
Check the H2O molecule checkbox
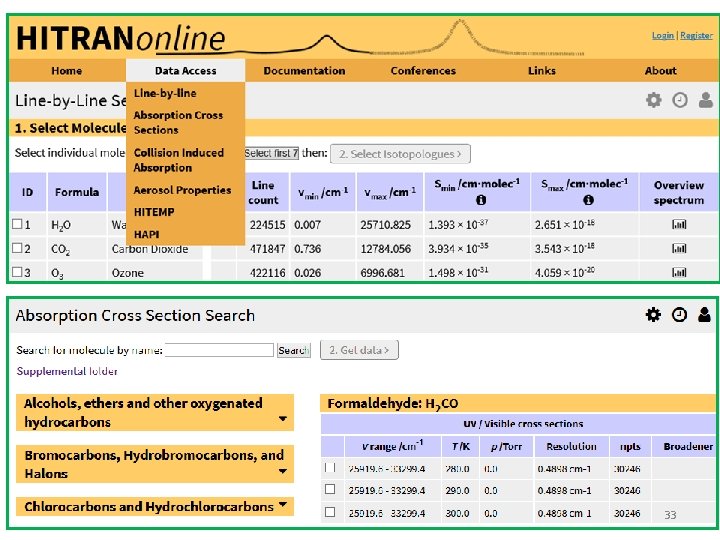tap(17, 224)
